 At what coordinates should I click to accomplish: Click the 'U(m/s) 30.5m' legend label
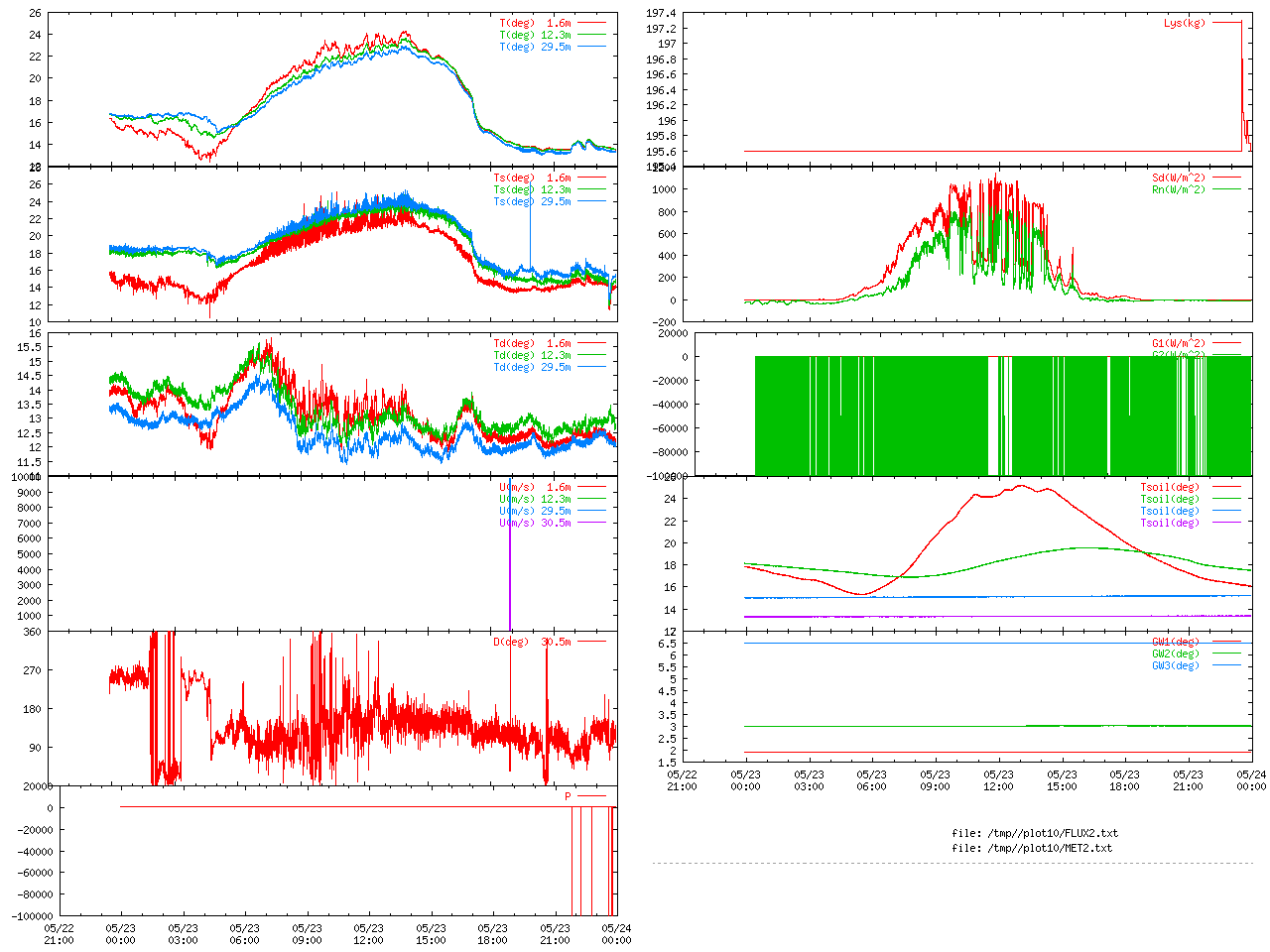pyautogui.click(x=536, y=524)
